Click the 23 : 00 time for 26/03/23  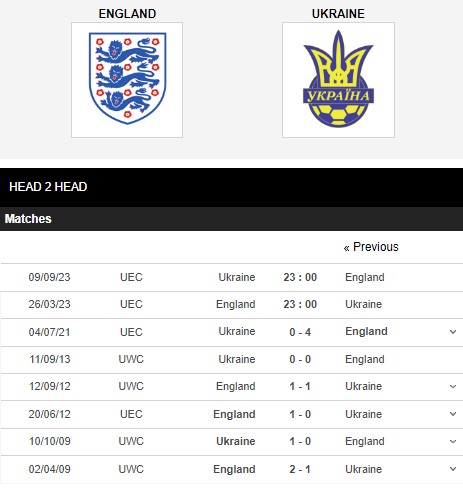[x=300, y=304]
